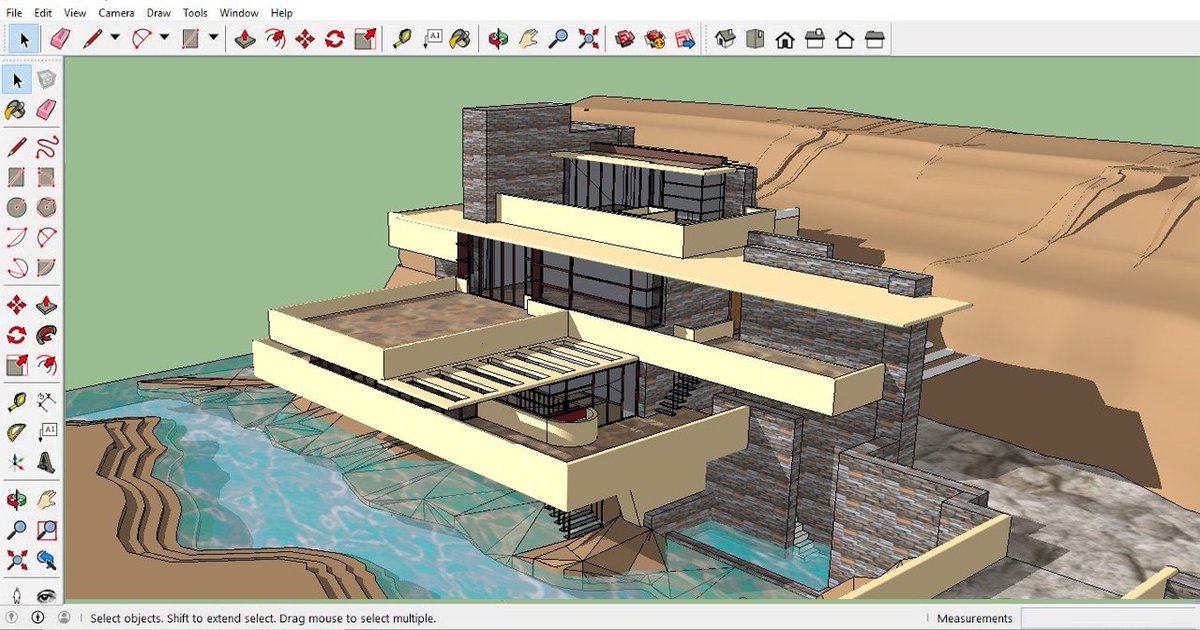Open the 3D Warehouse
The height and width of the screenshot is (630, 1200).
point(625,39)
